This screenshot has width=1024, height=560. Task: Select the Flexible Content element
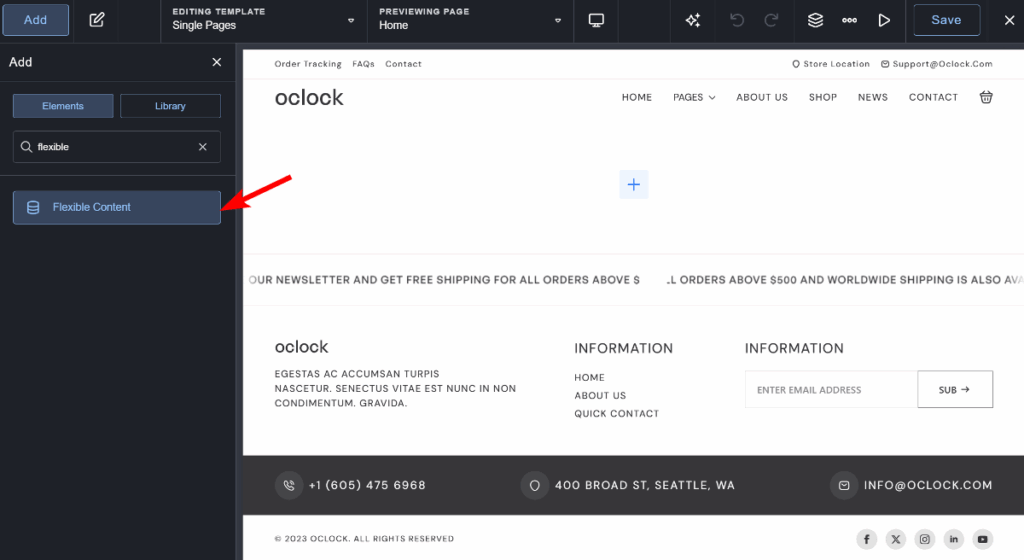(116, 207)
